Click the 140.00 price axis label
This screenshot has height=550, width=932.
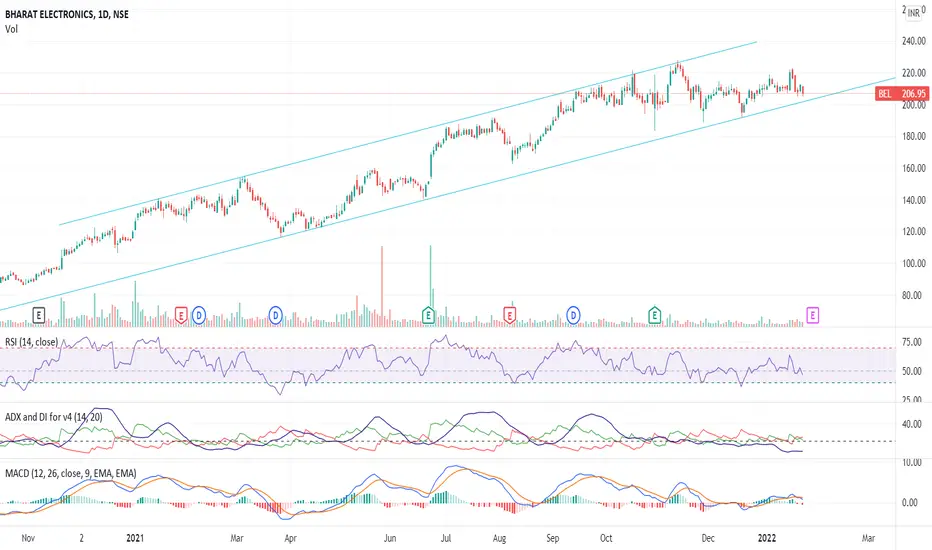point(914,200)
